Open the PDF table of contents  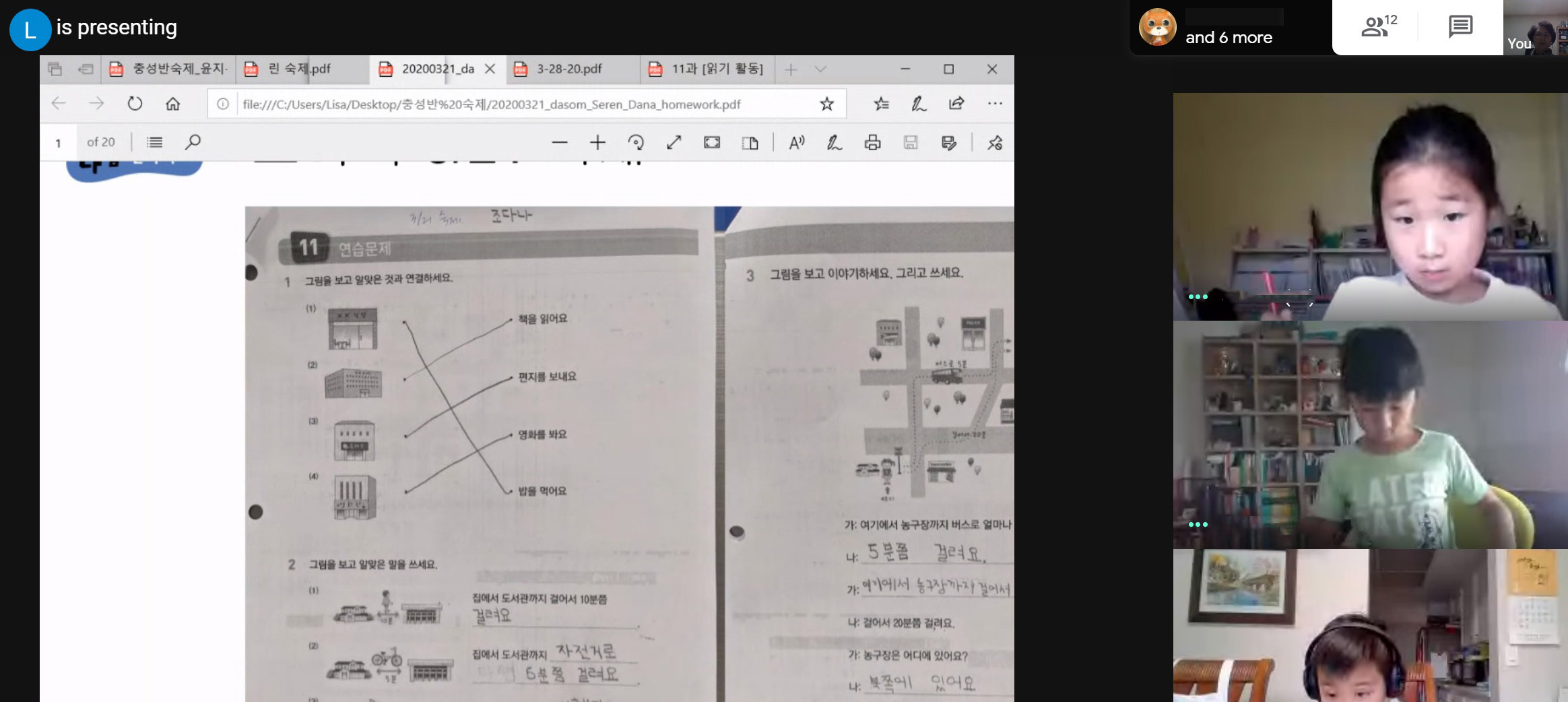(x=155, y=142)
